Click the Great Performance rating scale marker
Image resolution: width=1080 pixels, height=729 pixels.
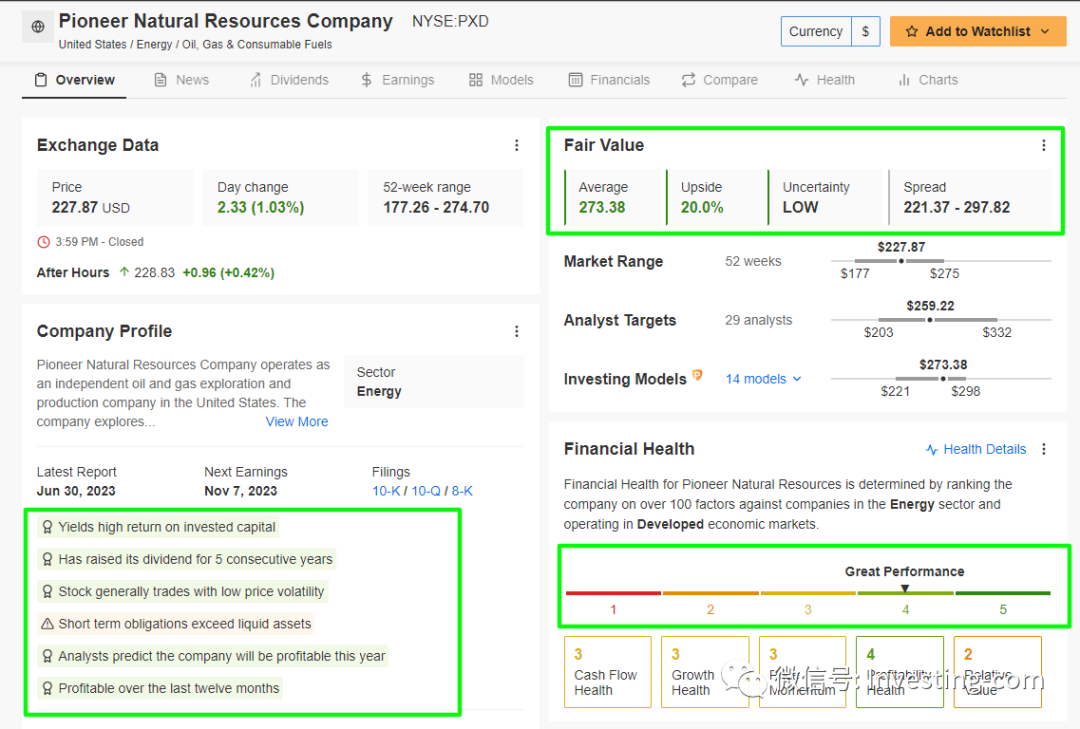point(905,588)
